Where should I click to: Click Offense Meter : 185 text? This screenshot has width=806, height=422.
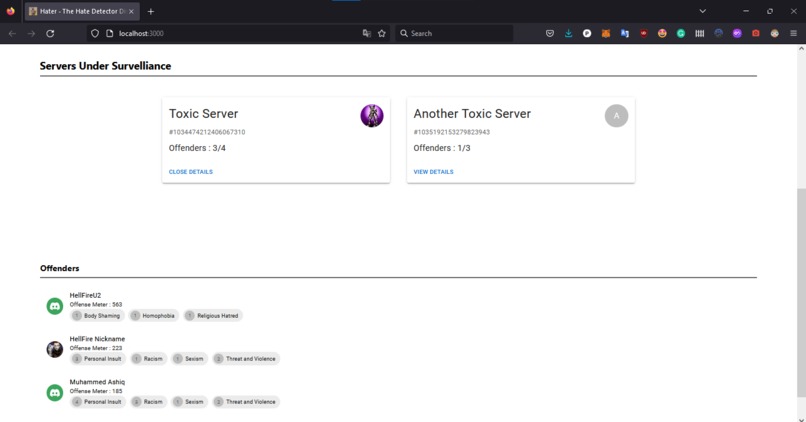click(x=96, y=391)
